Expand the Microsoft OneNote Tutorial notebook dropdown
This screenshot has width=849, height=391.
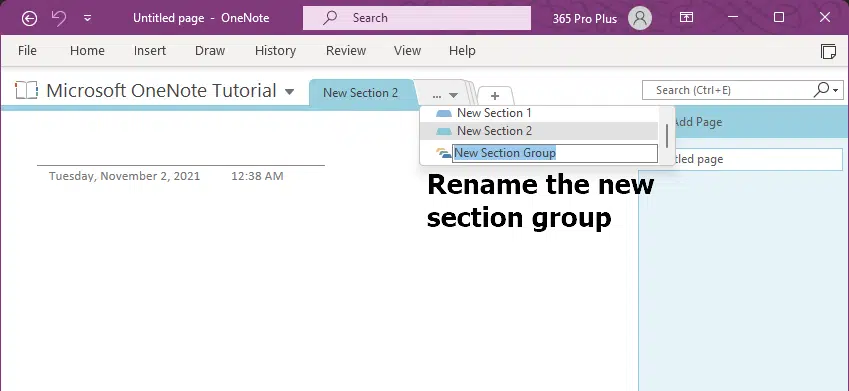[290, 92]
